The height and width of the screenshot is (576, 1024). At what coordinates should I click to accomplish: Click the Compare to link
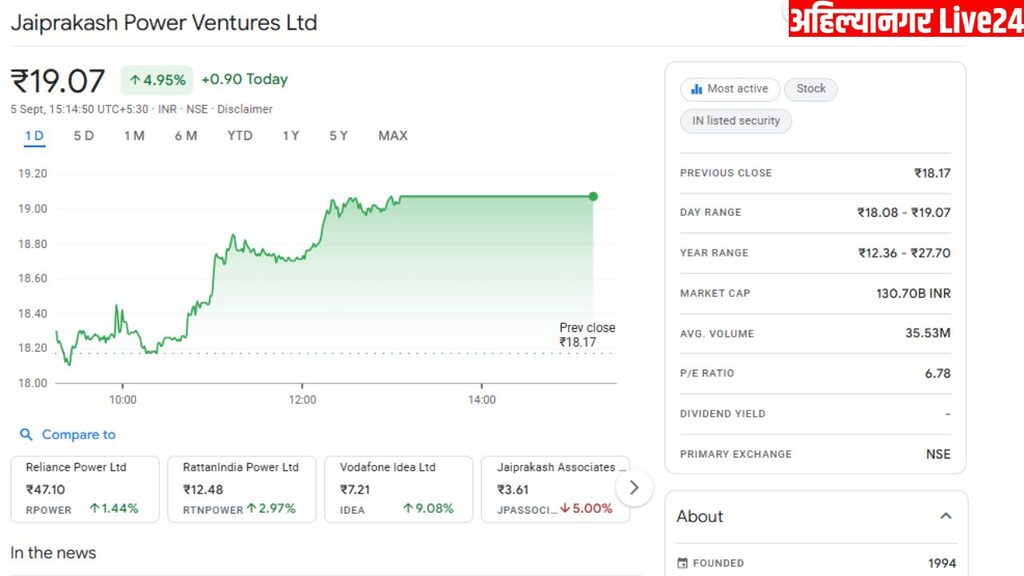click(x=78, y=435)
